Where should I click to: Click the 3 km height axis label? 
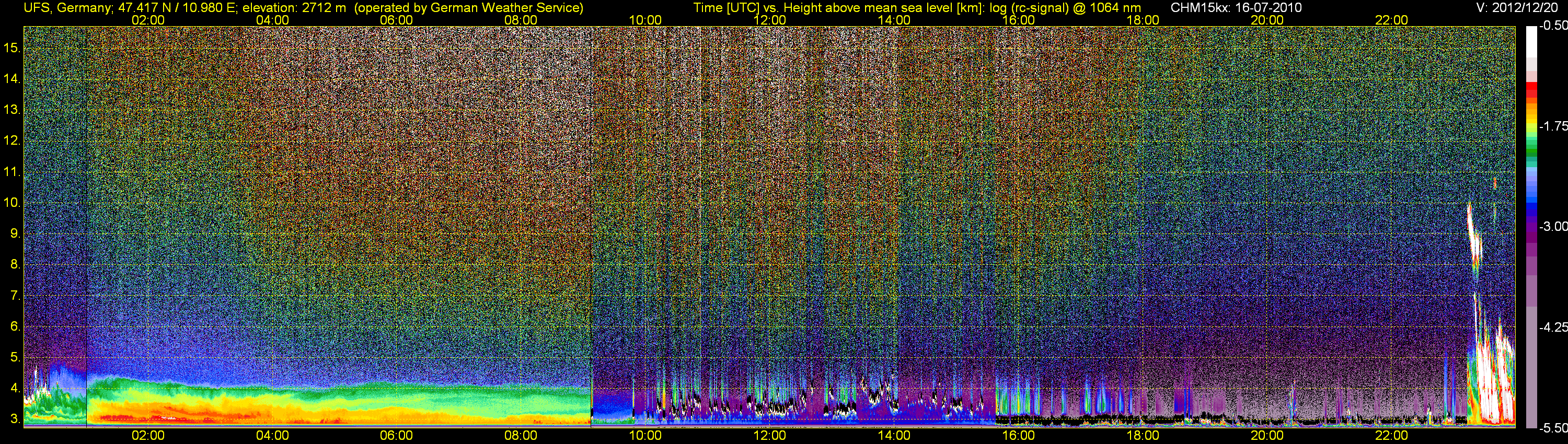point(15,419)
